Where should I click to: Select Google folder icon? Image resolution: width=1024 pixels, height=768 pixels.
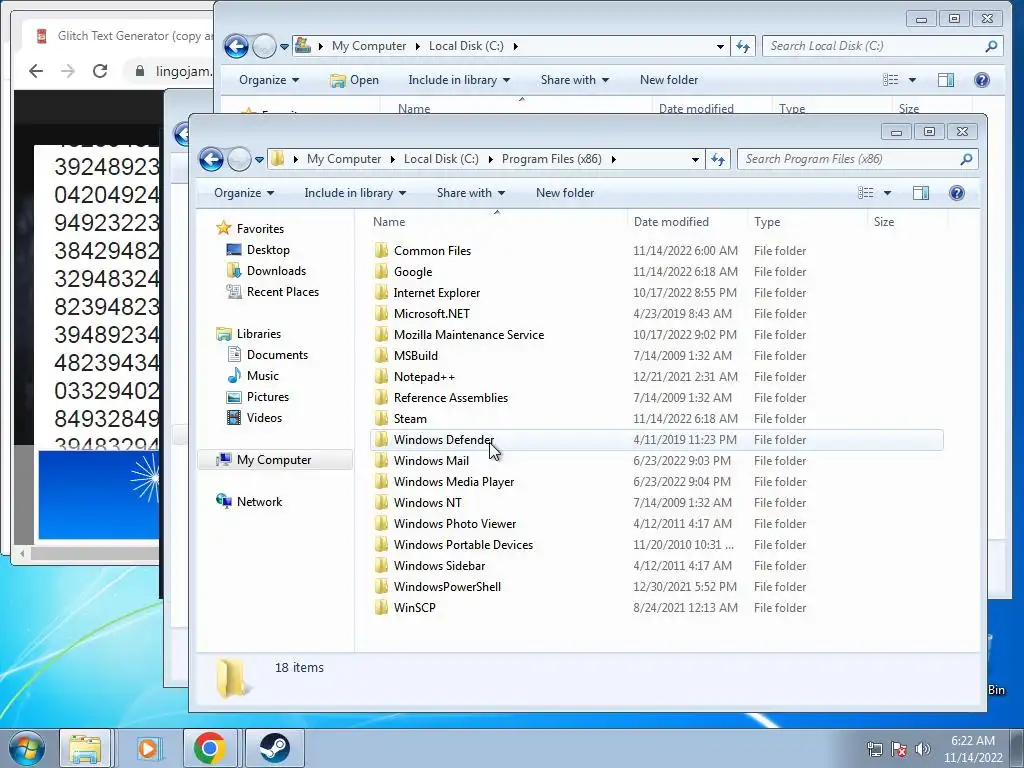click(381, 272)
